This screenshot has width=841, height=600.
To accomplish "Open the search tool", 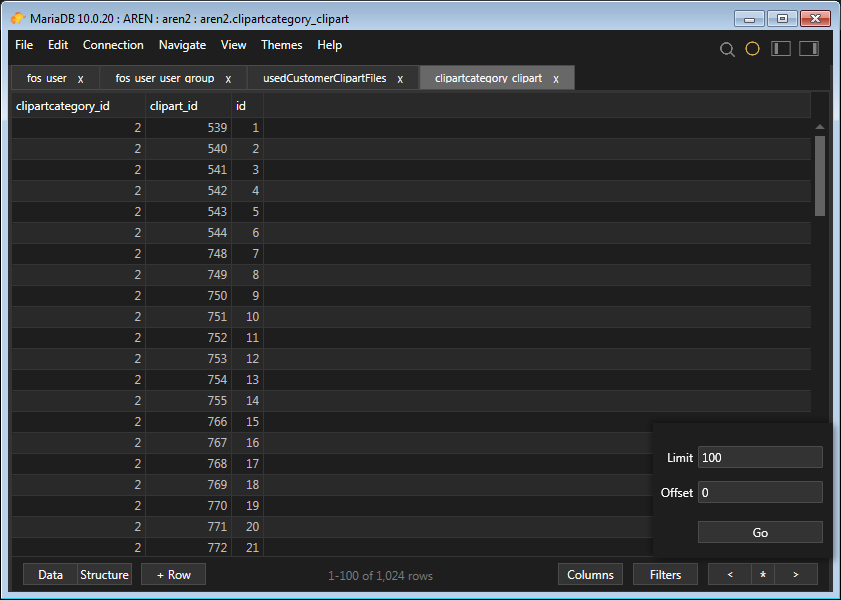I will click(727, 48).
